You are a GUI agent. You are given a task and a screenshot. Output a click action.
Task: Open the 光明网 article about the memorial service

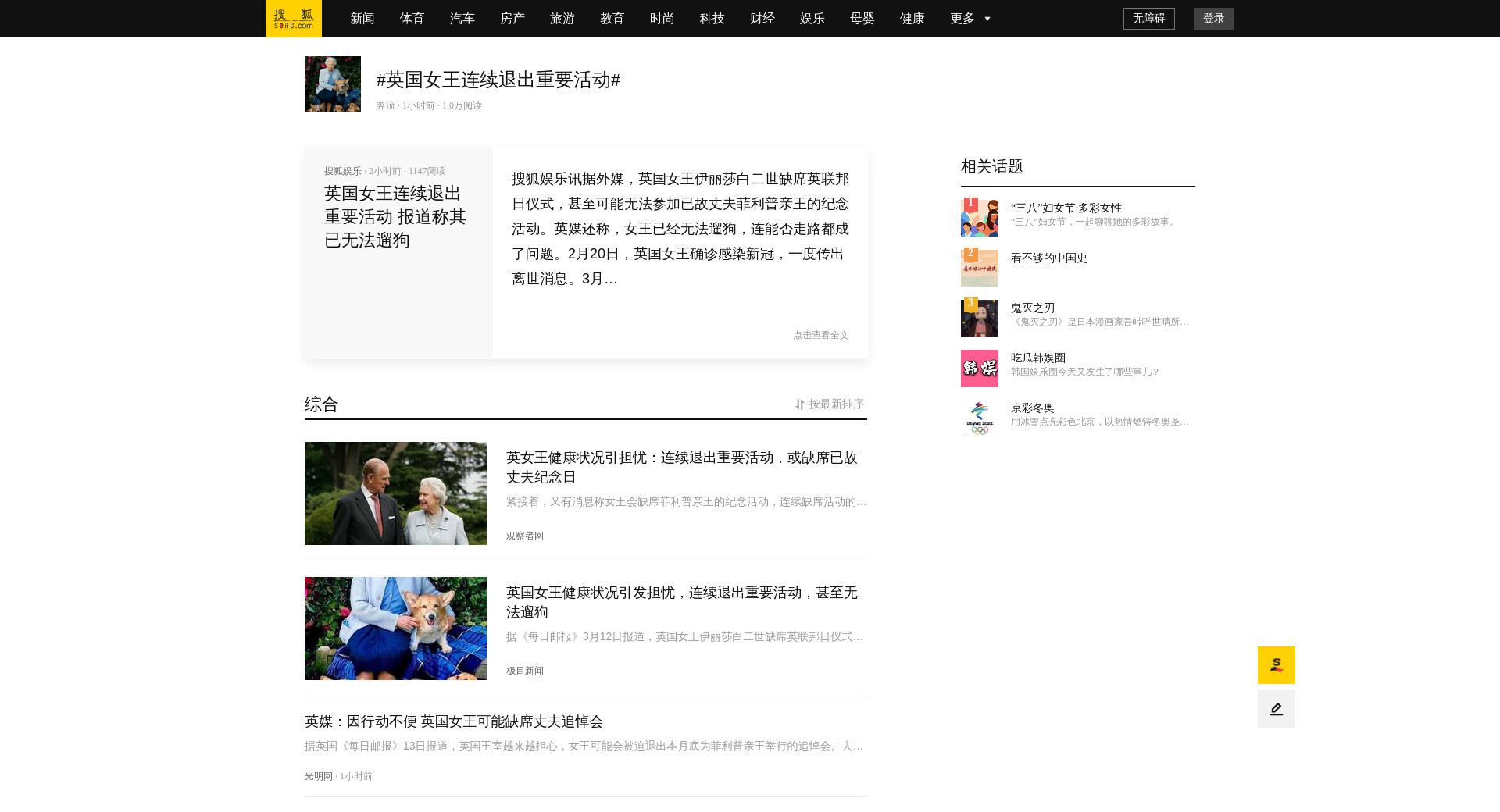pyautogui.click(x=454, y=721)
